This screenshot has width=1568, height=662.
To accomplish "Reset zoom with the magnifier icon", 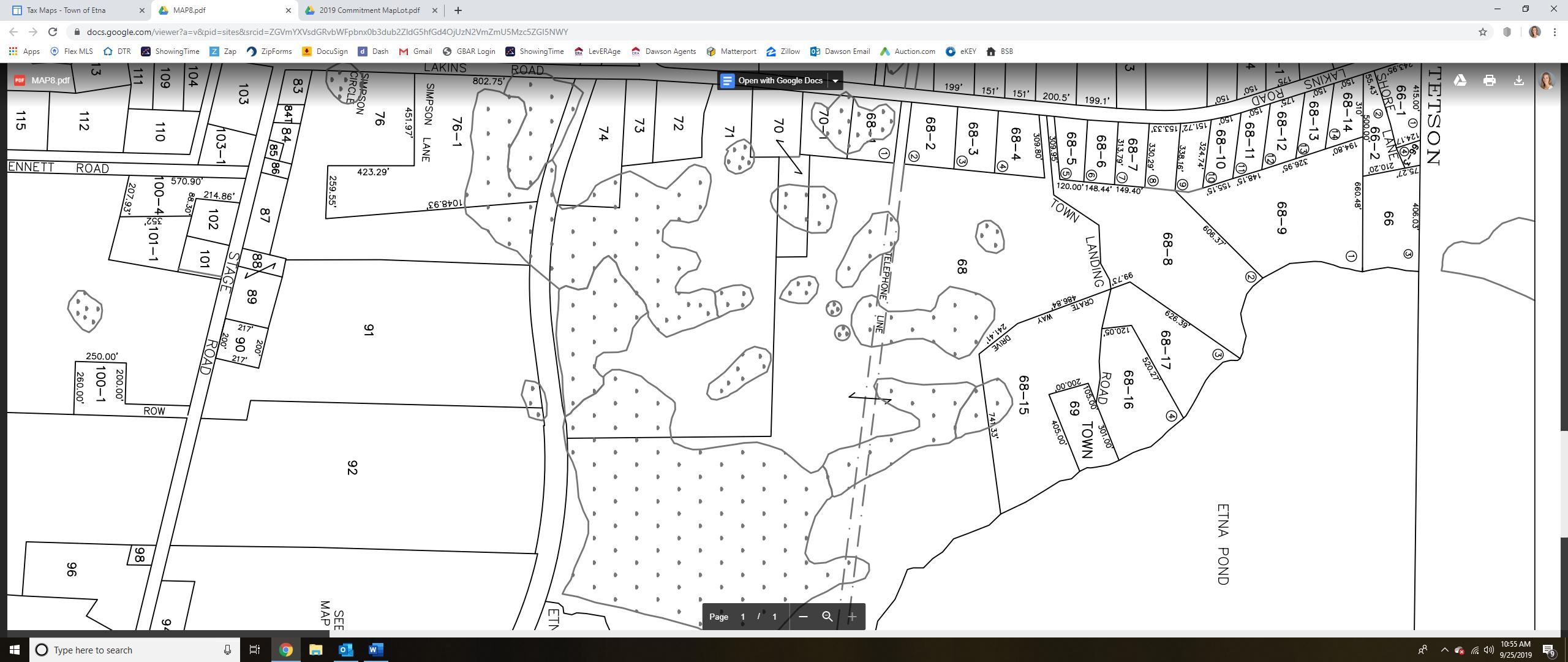I will (827, 617).
